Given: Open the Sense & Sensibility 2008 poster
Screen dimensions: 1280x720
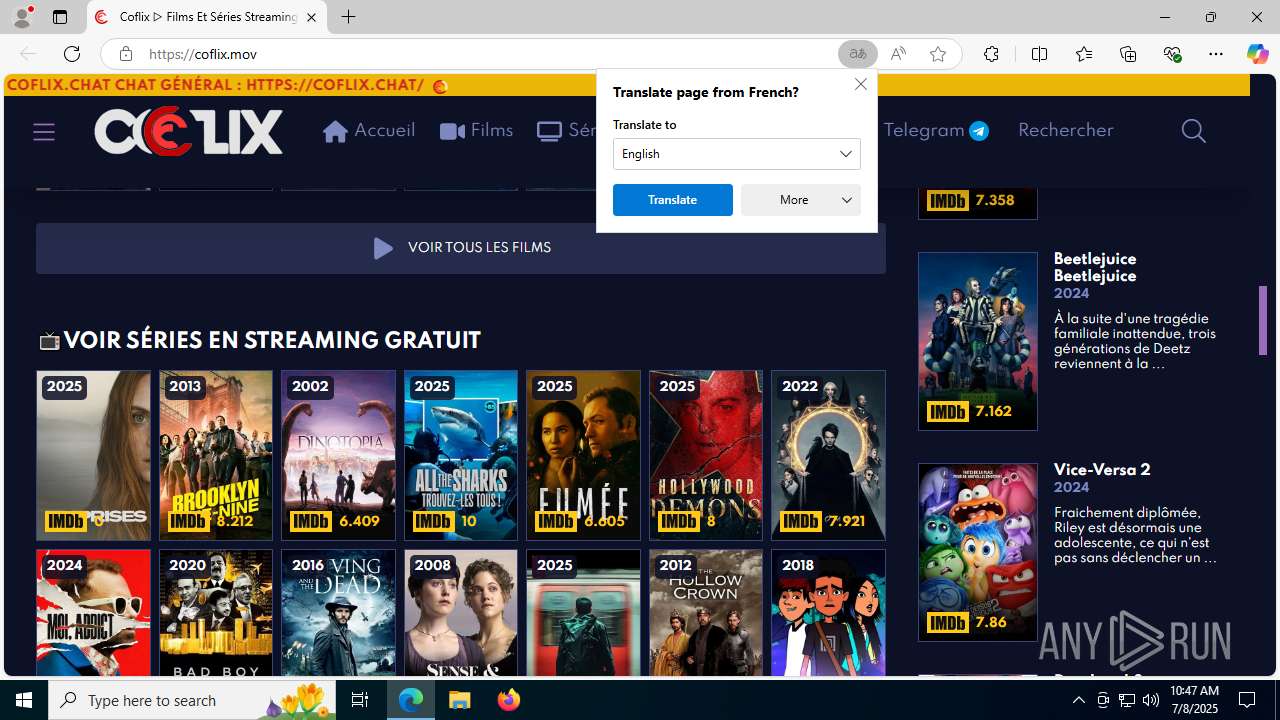Looking at the screenshot, I should pyautogui.click(x=460, y=613).
